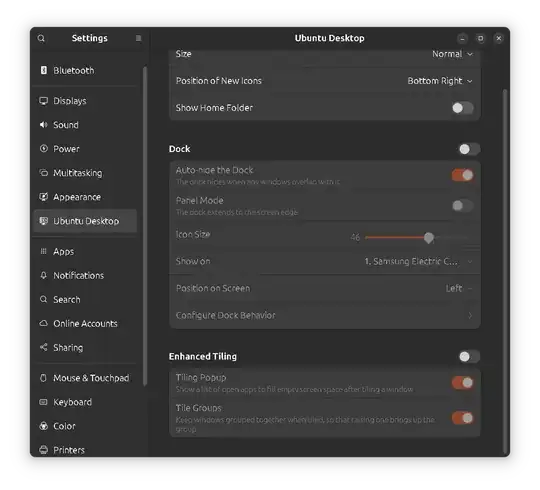The height and width of the screenshot is (490, 540).
Task: Click the Sharing icon
Action: pyautogui.click(x=44, y=347)
